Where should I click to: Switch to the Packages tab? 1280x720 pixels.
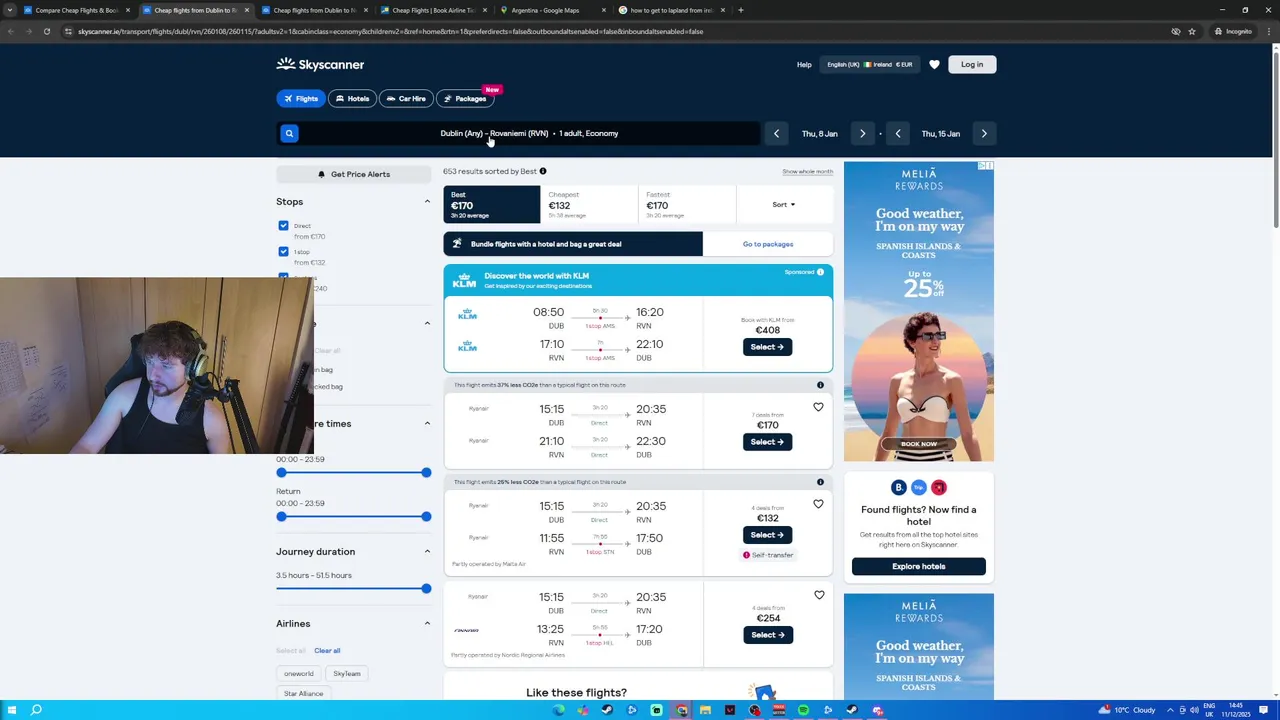[x=465, y=98]
